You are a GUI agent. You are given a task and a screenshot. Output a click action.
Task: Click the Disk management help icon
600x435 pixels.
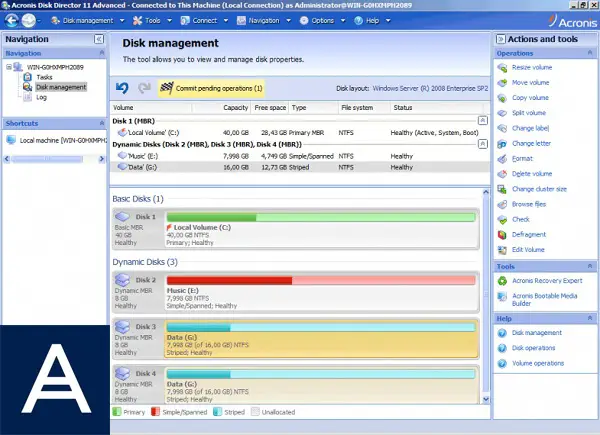click(502, 333)
